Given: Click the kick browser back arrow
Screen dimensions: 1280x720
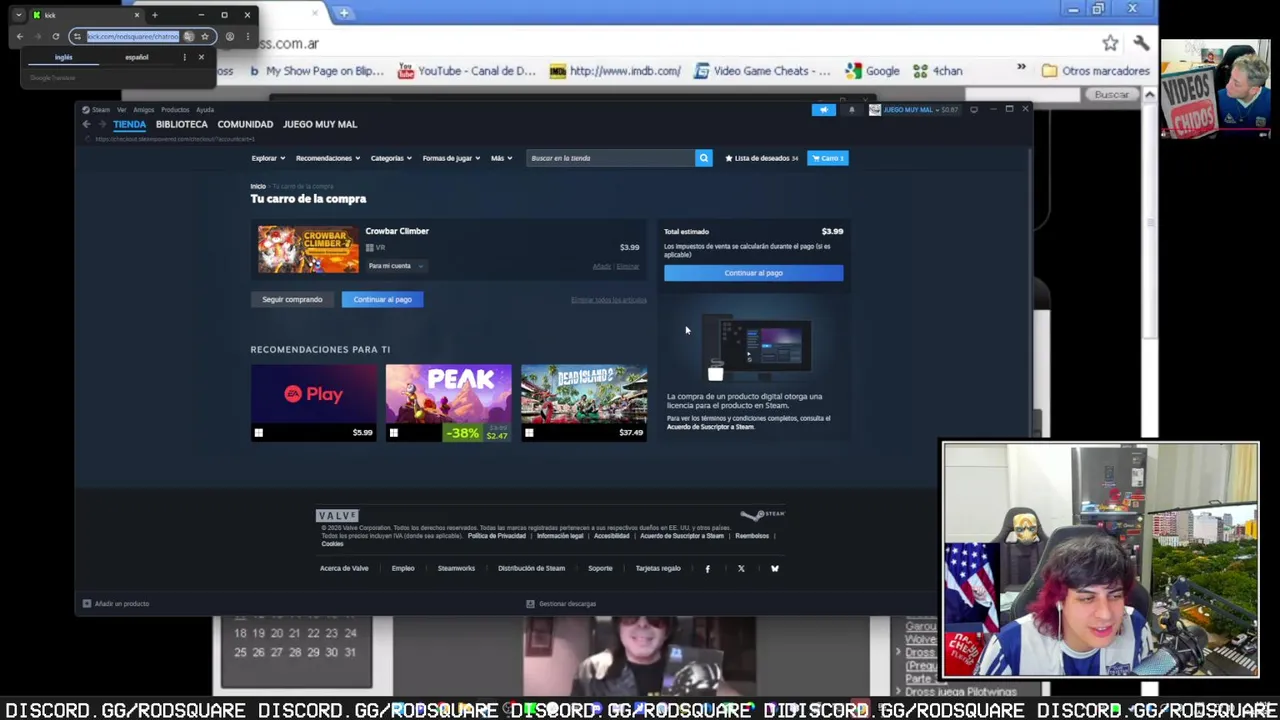Looking at the screenshot, I should point(20,36).
